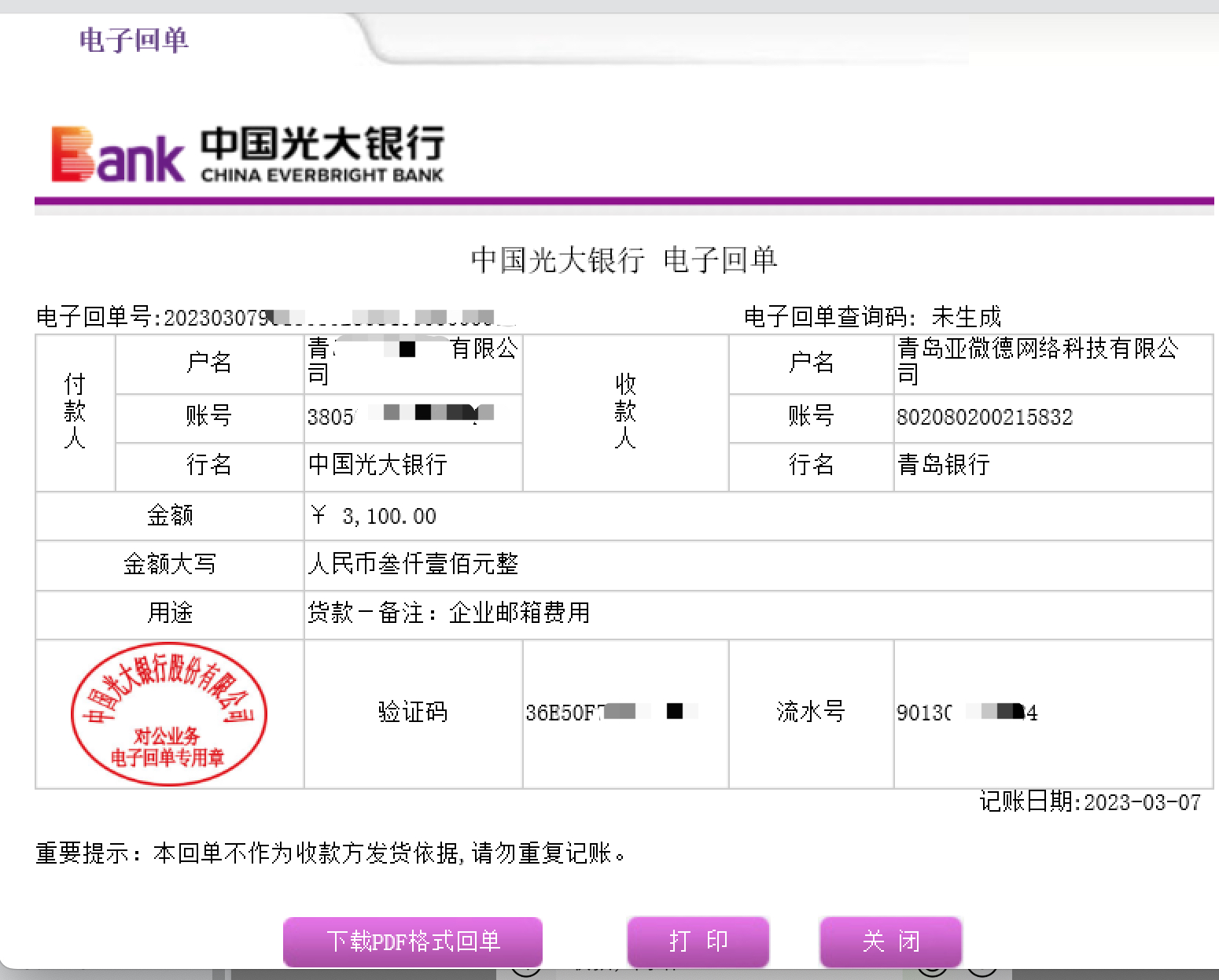This screenshot has height=980, width=1219.
Task: Click the payer account number cell
Action: [x=414, y=418]
